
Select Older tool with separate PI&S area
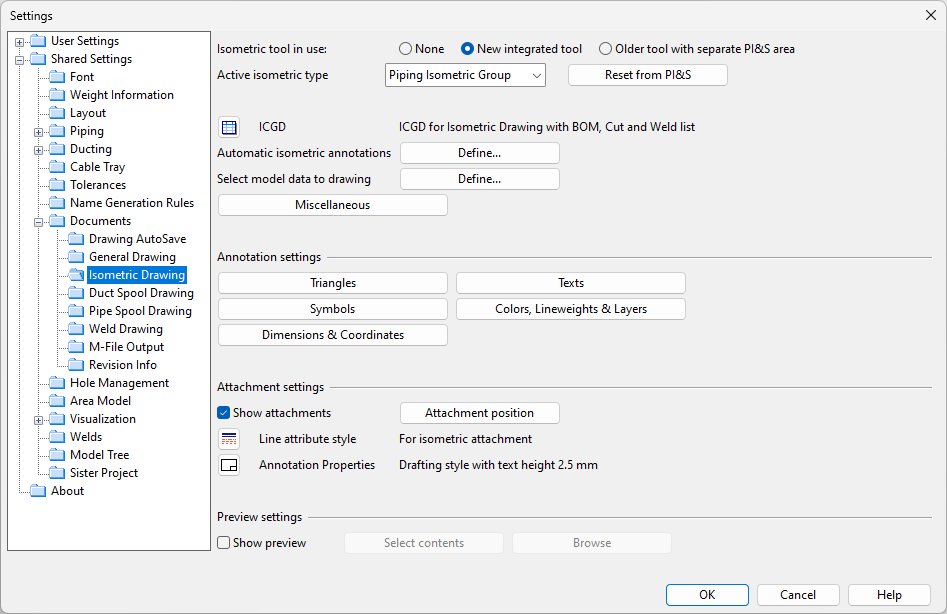605,49
